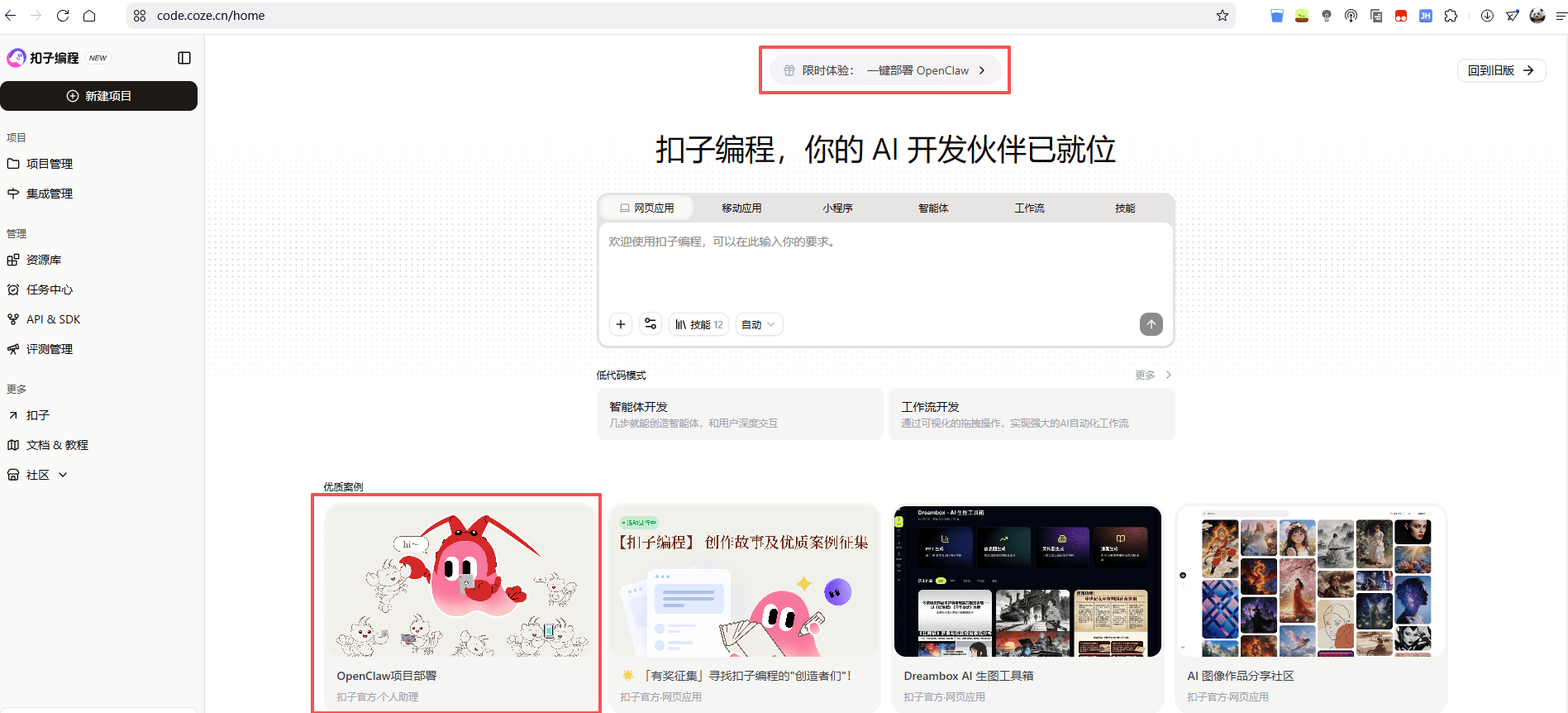Screen dimensions: 1568x713
Task: Click the plus attachment icon in prompt box
Action: pos(621,324)
